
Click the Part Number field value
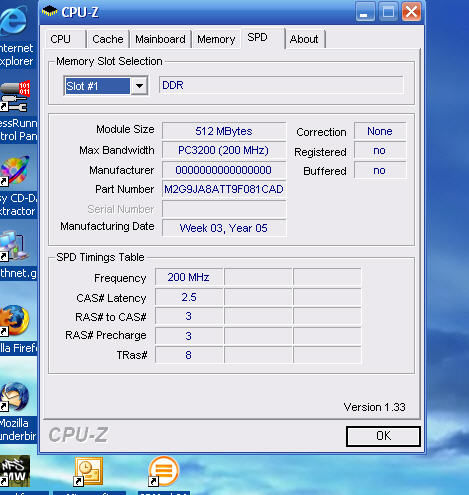[x=224, y=189]
